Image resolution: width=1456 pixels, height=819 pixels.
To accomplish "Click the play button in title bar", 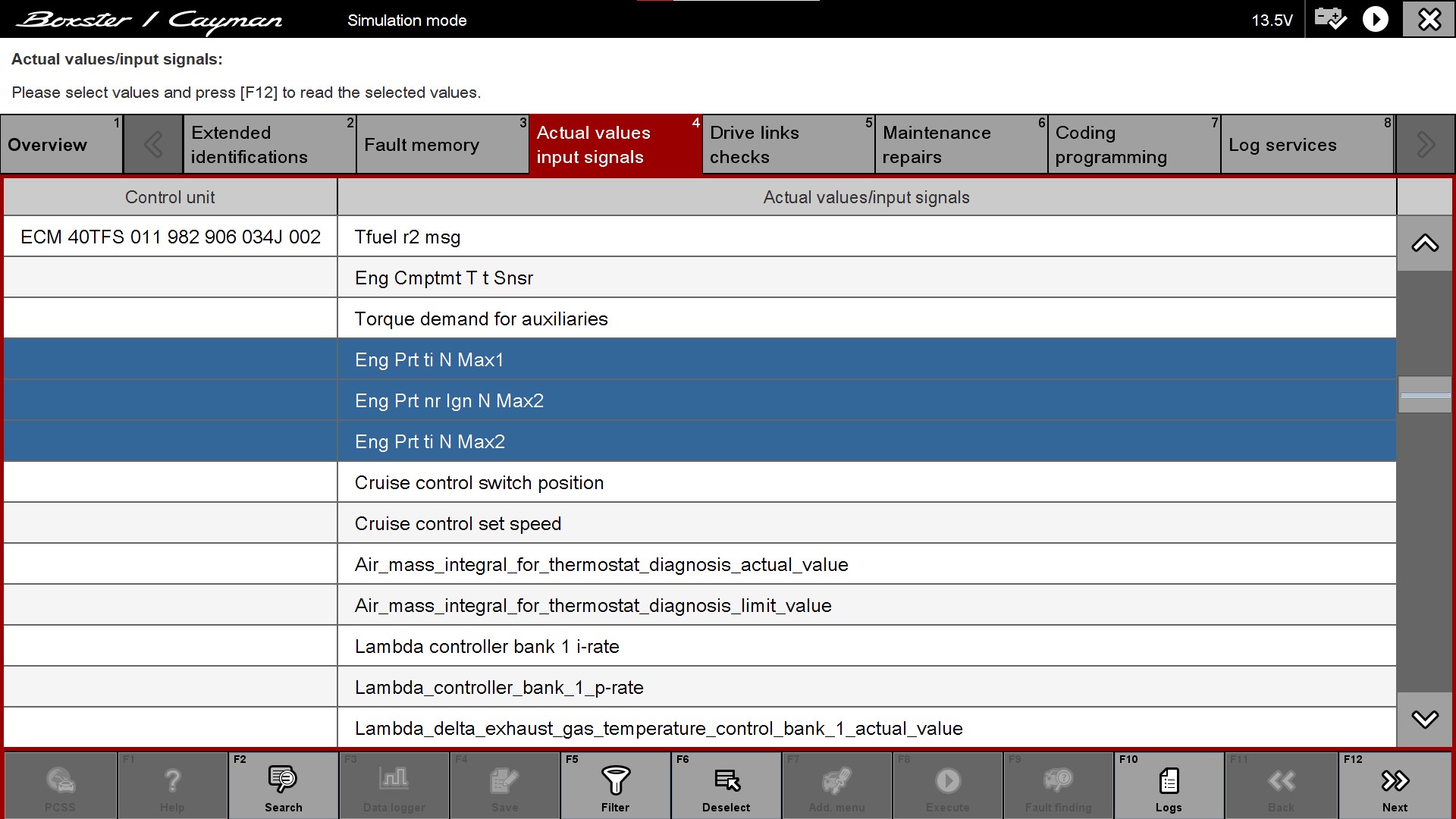I will 1376,19.
